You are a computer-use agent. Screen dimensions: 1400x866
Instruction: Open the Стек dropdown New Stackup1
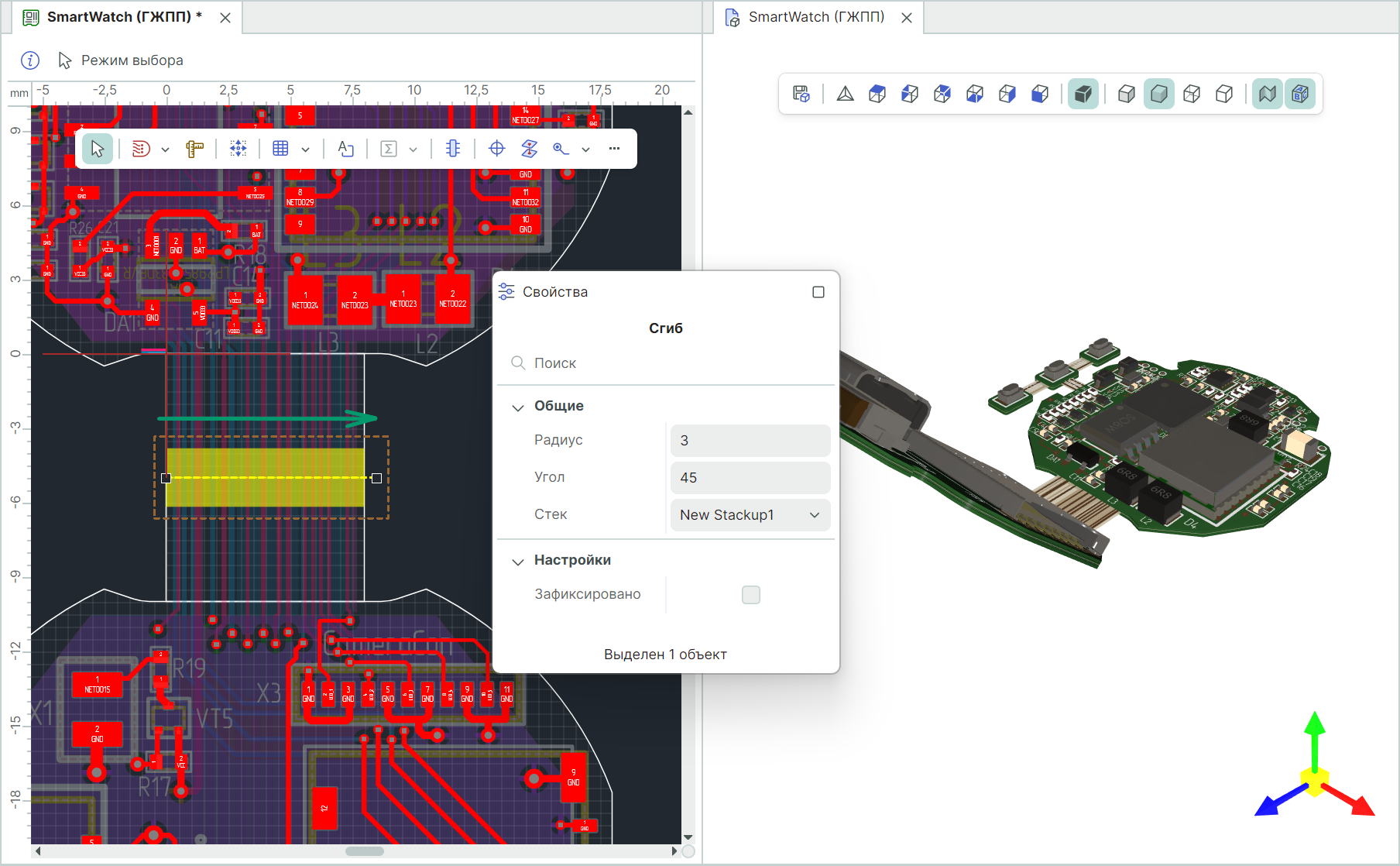[x=750, y=515]
